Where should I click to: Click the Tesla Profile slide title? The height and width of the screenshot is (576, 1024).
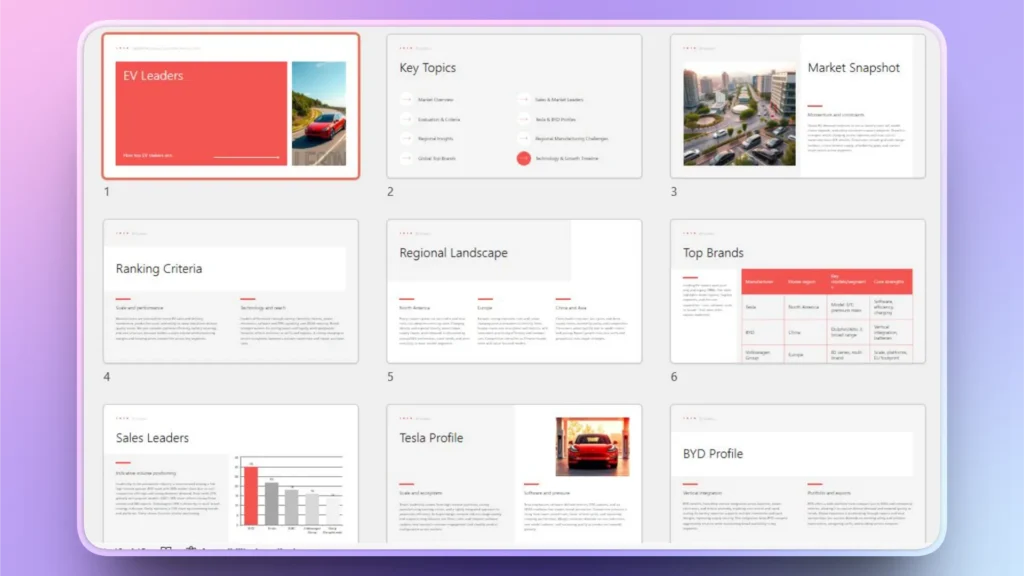click(431, 437)
